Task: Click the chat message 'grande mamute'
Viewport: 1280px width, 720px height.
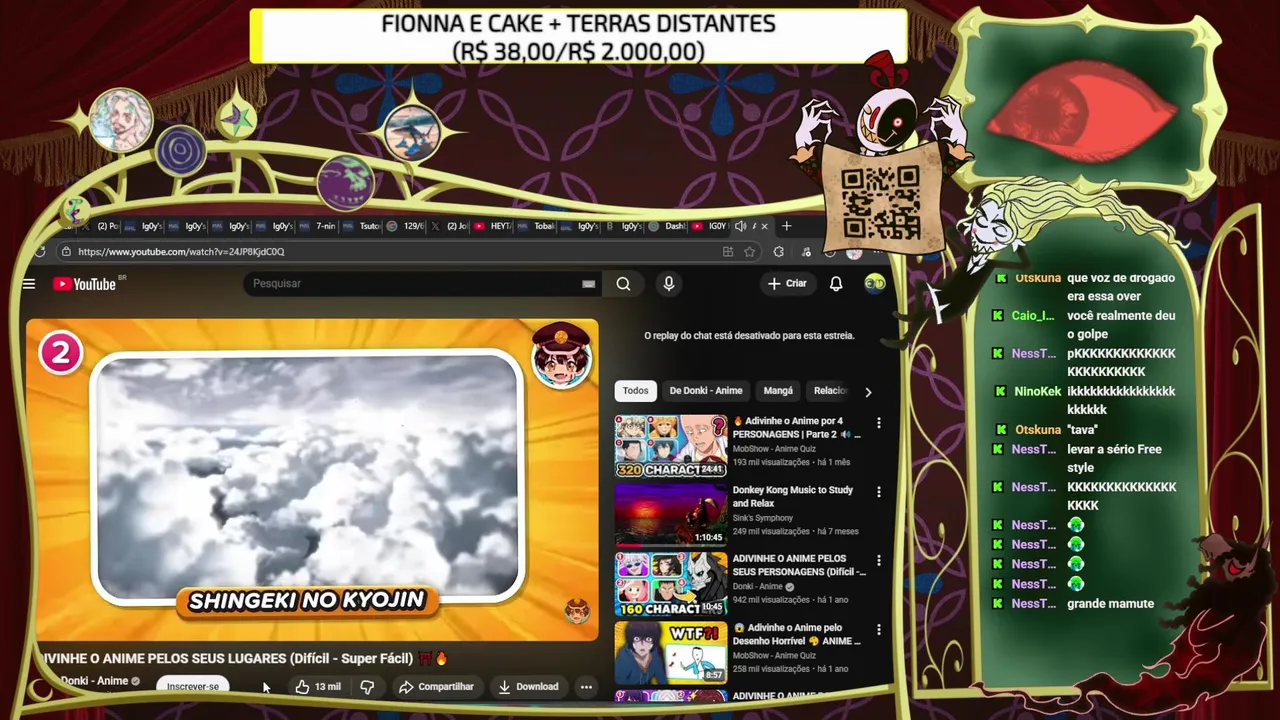Action: pos(1110,604)
